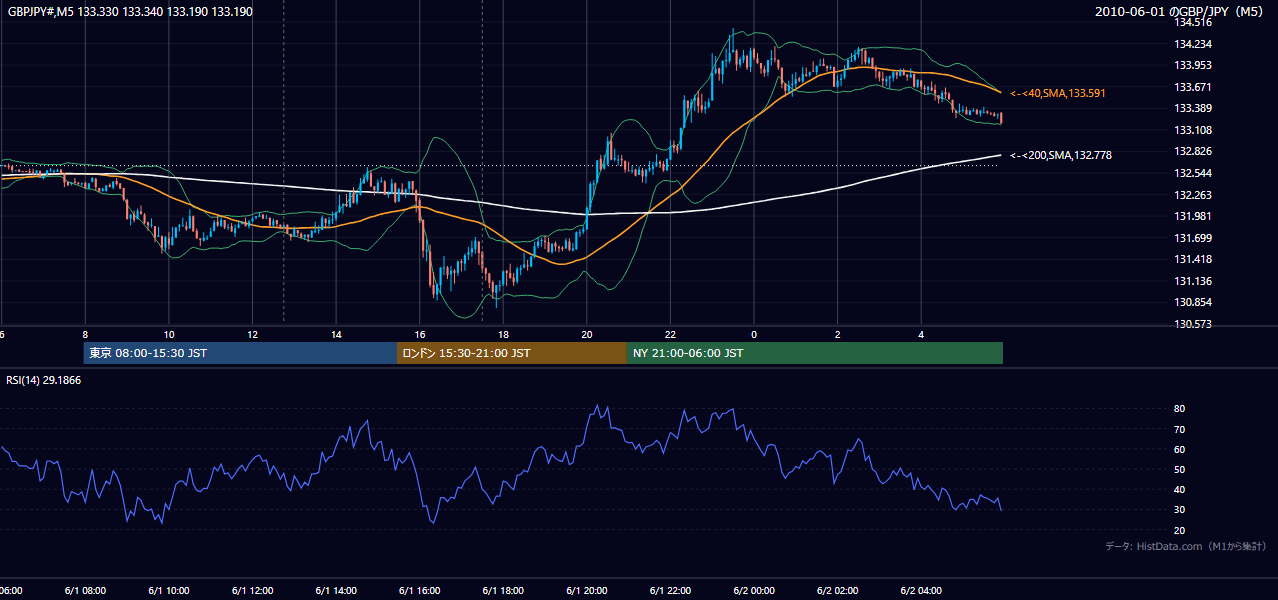Open the HistData.com data credit text

point(1185,546)
